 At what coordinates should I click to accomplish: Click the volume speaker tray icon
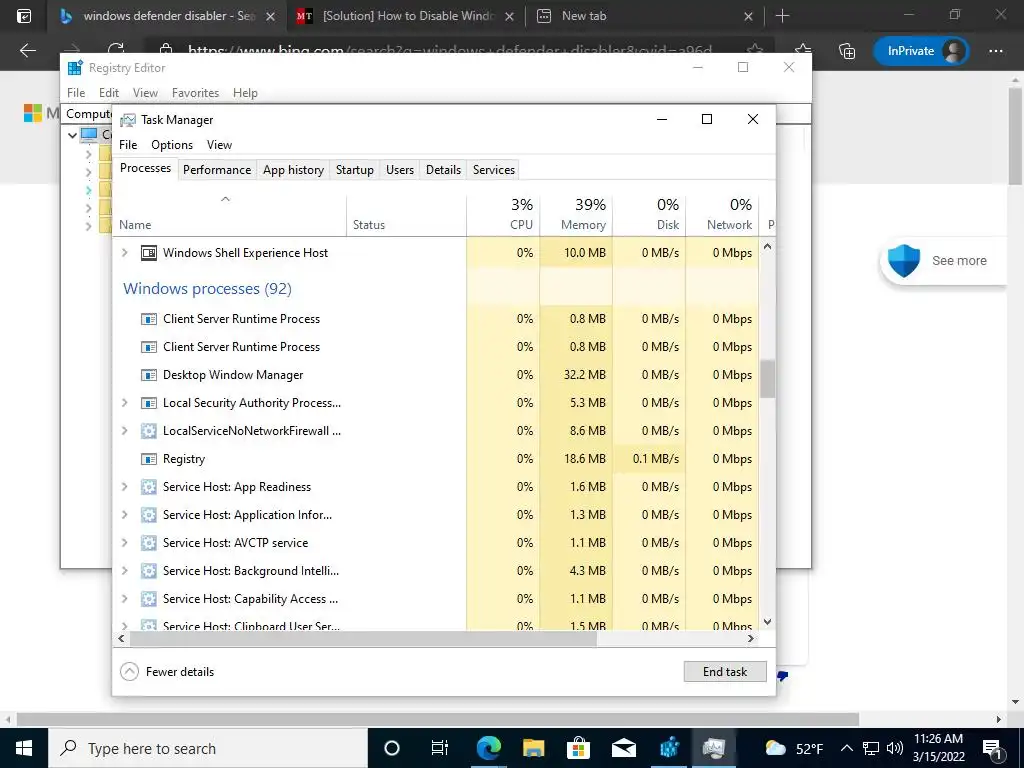point(895,748)
